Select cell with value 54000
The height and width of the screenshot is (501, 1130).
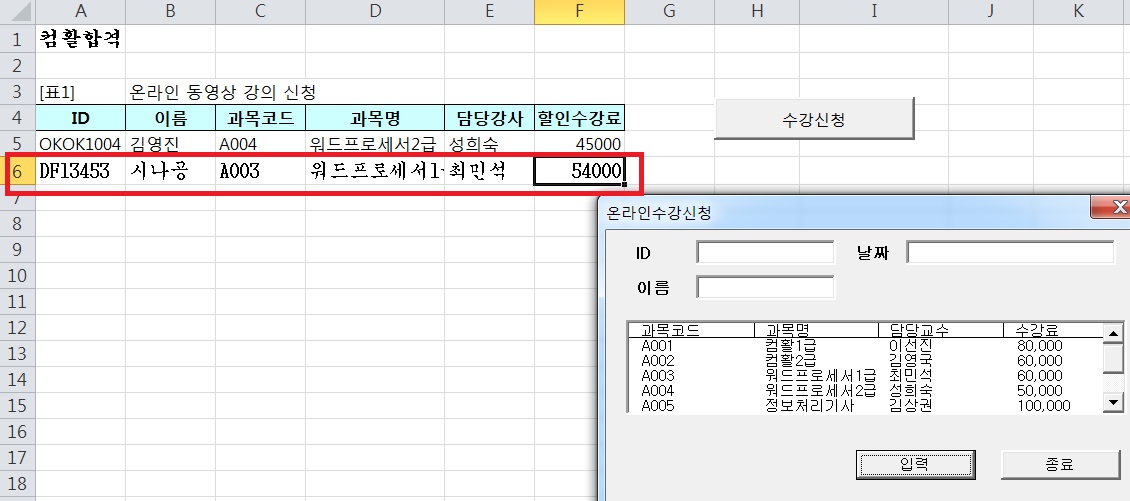579,171
